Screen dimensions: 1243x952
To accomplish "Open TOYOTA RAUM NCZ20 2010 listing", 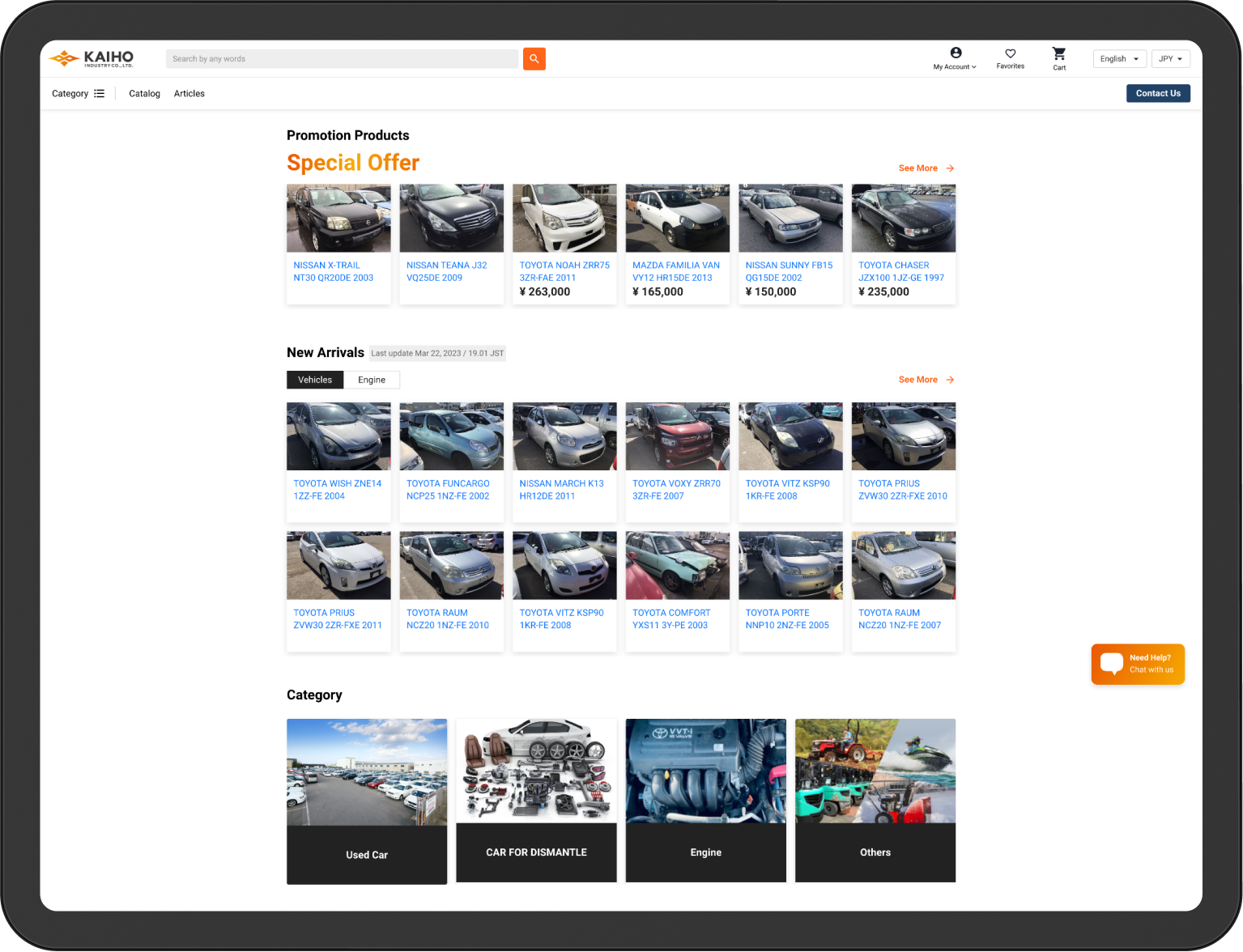I will tap(448, 619).
